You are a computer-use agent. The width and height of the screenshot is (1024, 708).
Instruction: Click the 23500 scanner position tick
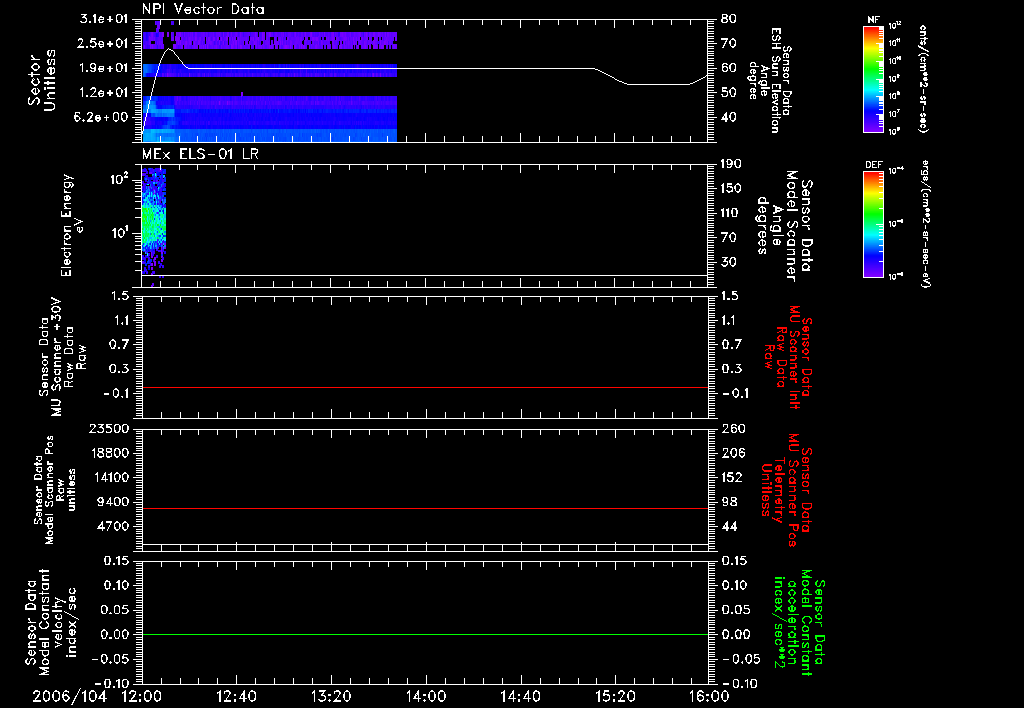(x=111, y=429)
